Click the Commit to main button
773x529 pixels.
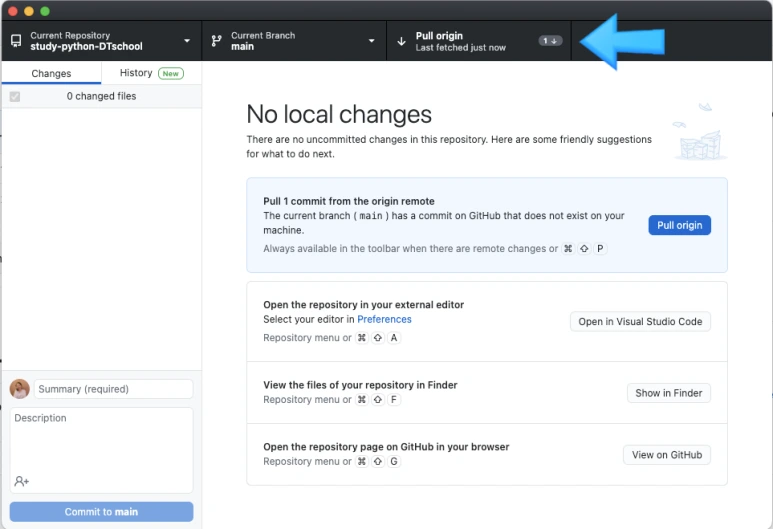(x=102, y=512)
